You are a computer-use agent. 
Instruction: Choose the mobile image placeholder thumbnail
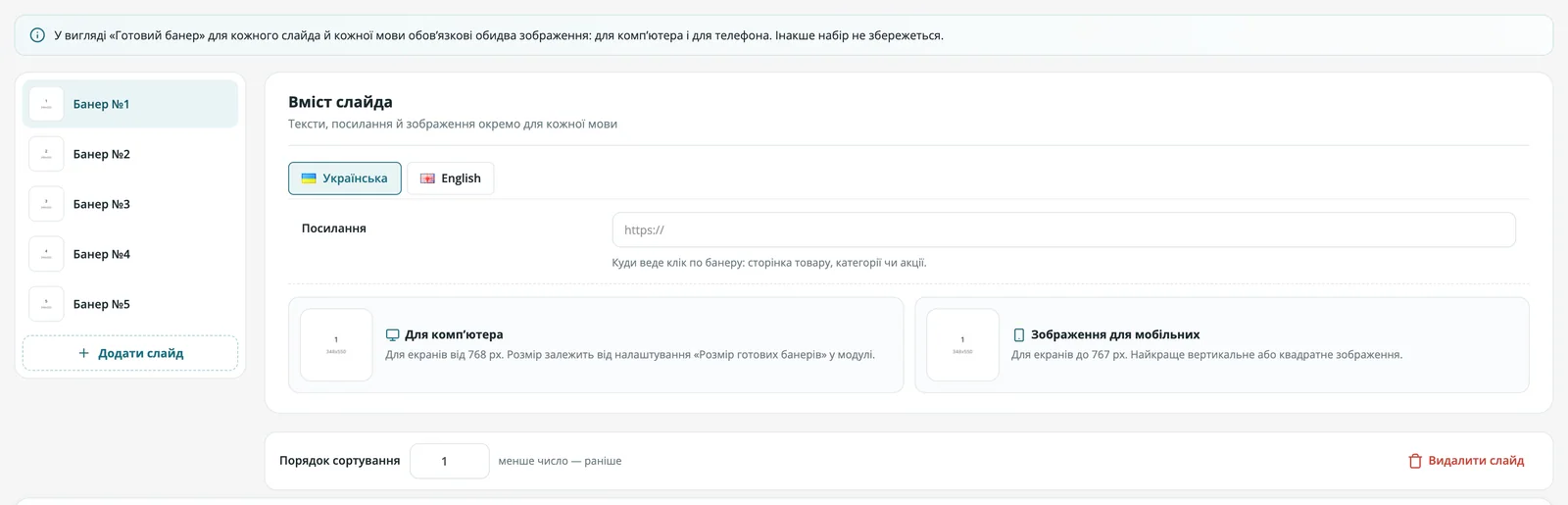point(962,345)
